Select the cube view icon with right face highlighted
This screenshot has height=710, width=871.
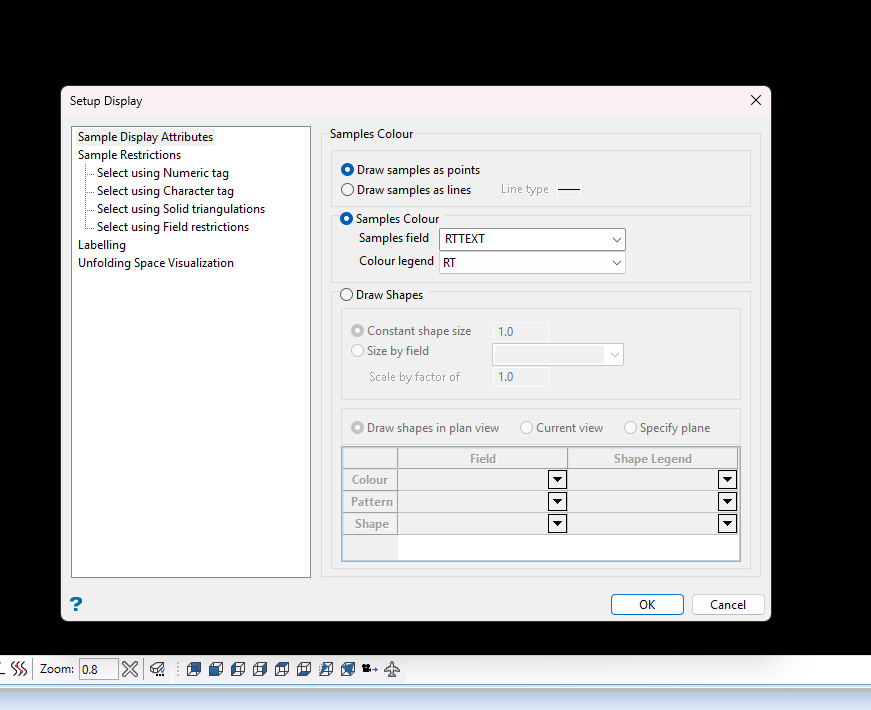click(x=260, y=669)
